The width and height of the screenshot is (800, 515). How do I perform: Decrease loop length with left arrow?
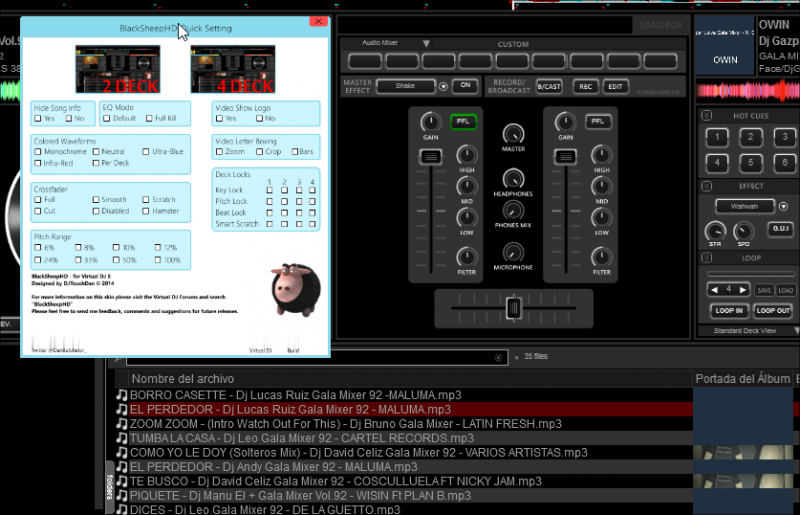[x=714, y=290]
